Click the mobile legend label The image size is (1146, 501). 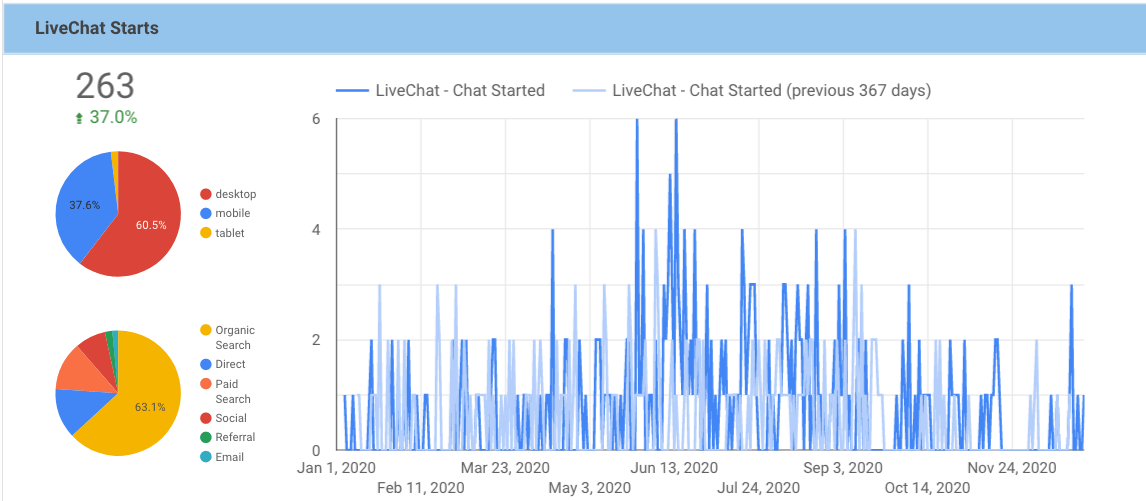(x=232, y=214)
